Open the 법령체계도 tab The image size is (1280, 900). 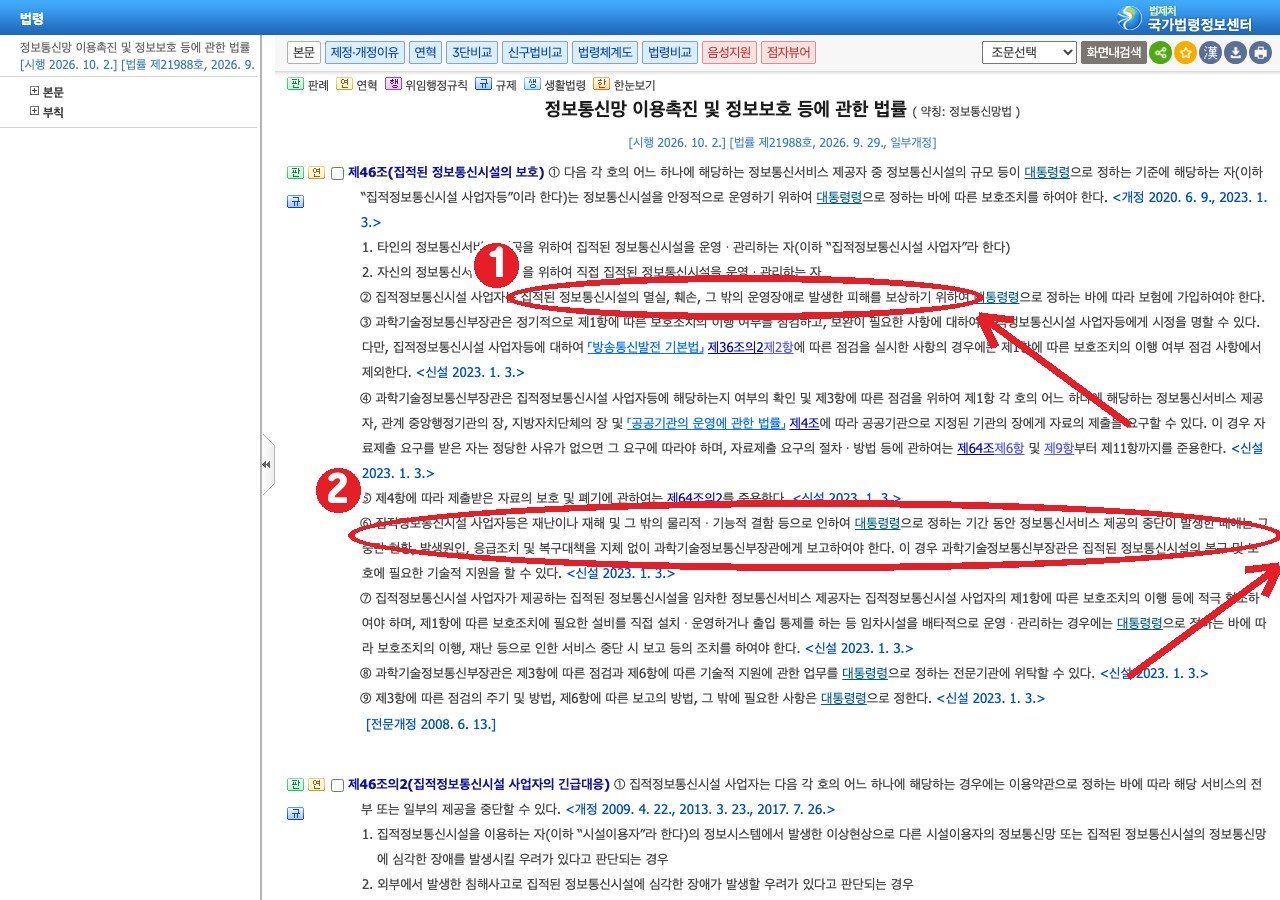pos(605,52)
